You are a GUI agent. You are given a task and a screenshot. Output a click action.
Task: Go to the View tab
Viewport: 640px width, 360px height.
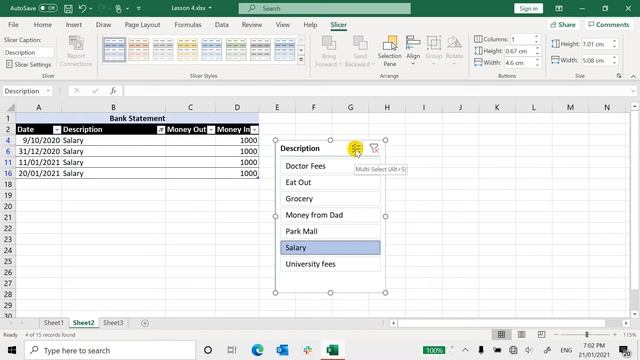pos(282,24)
